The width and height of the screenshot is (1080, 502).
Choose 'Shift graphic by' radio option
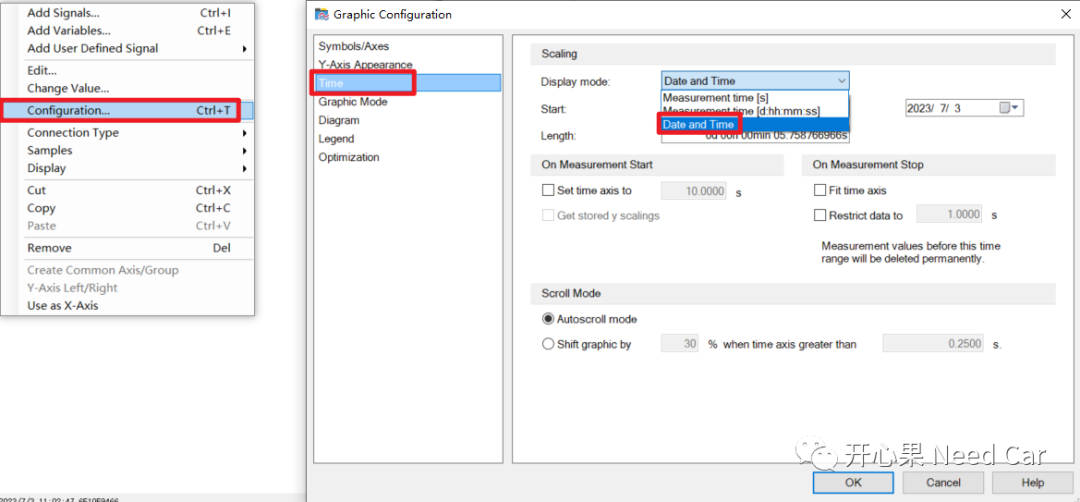(x=547, y=344)
